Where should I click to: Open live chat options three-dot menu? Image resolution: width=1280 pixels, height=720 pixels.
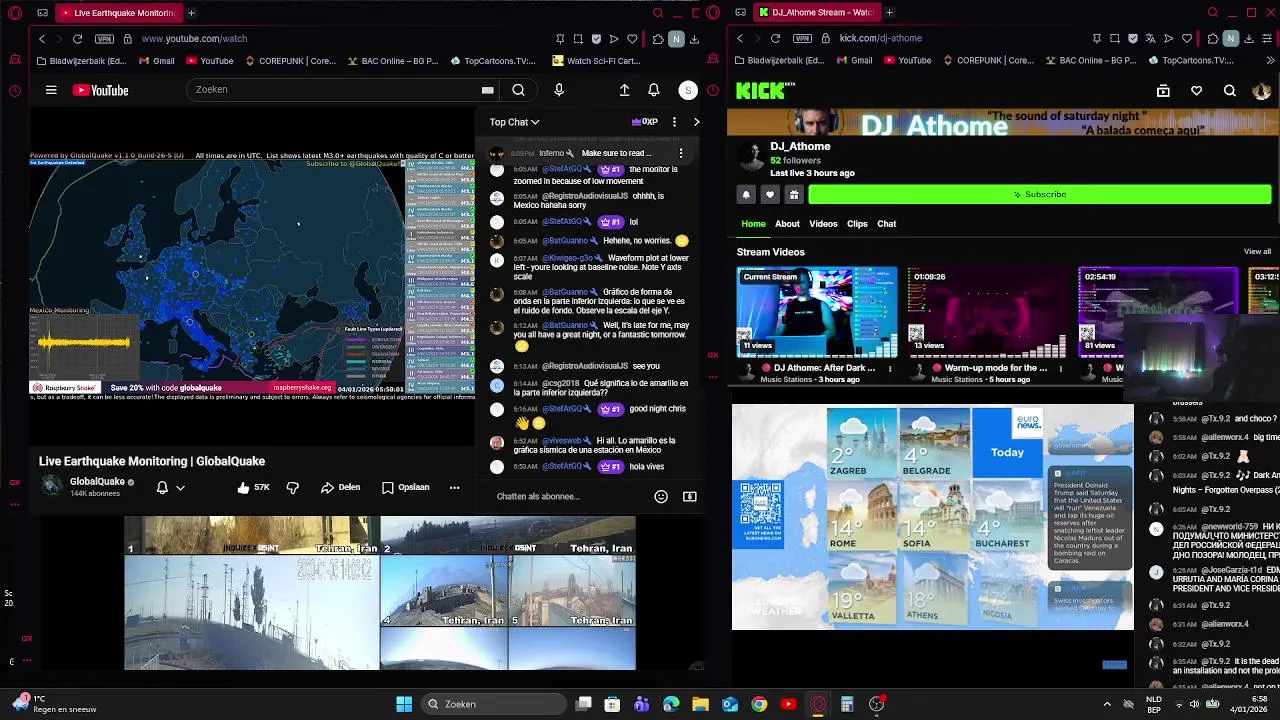pos(674,122)
